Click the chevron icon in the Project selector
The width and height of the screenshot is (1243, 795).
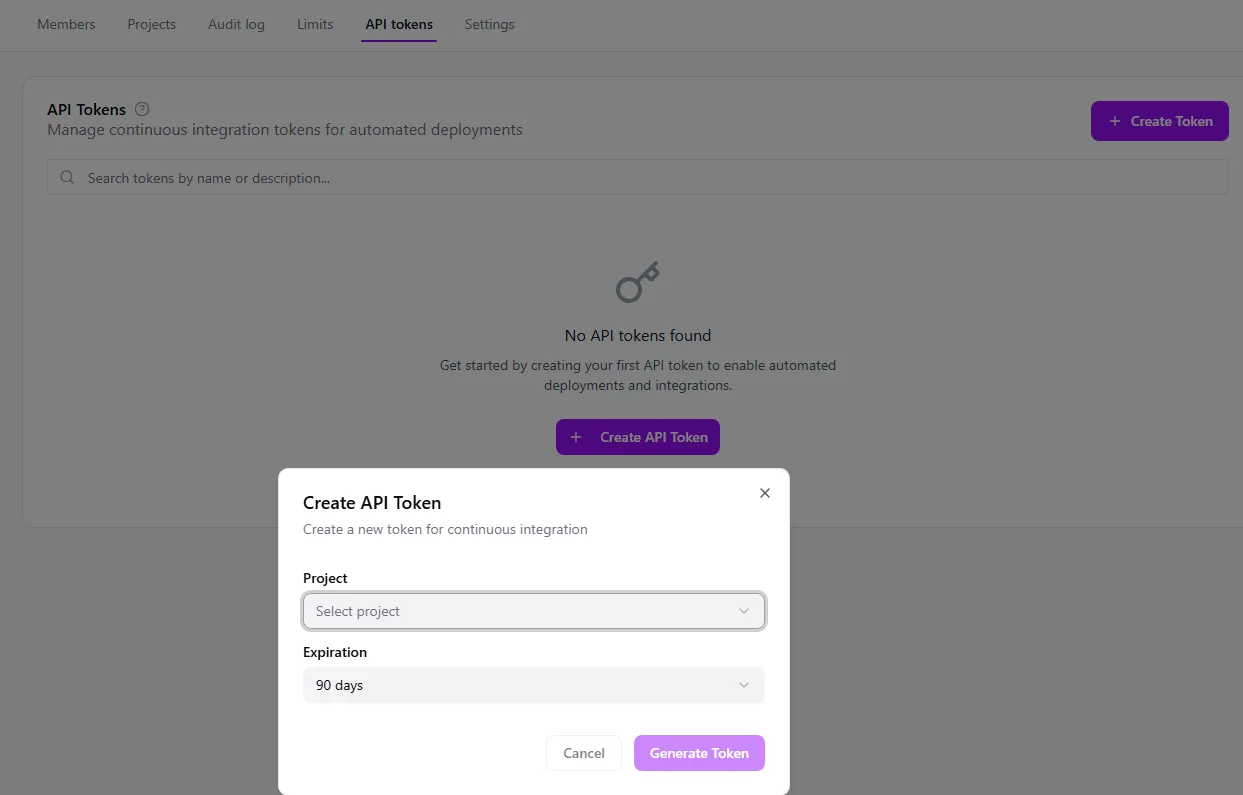pos(744,611)
